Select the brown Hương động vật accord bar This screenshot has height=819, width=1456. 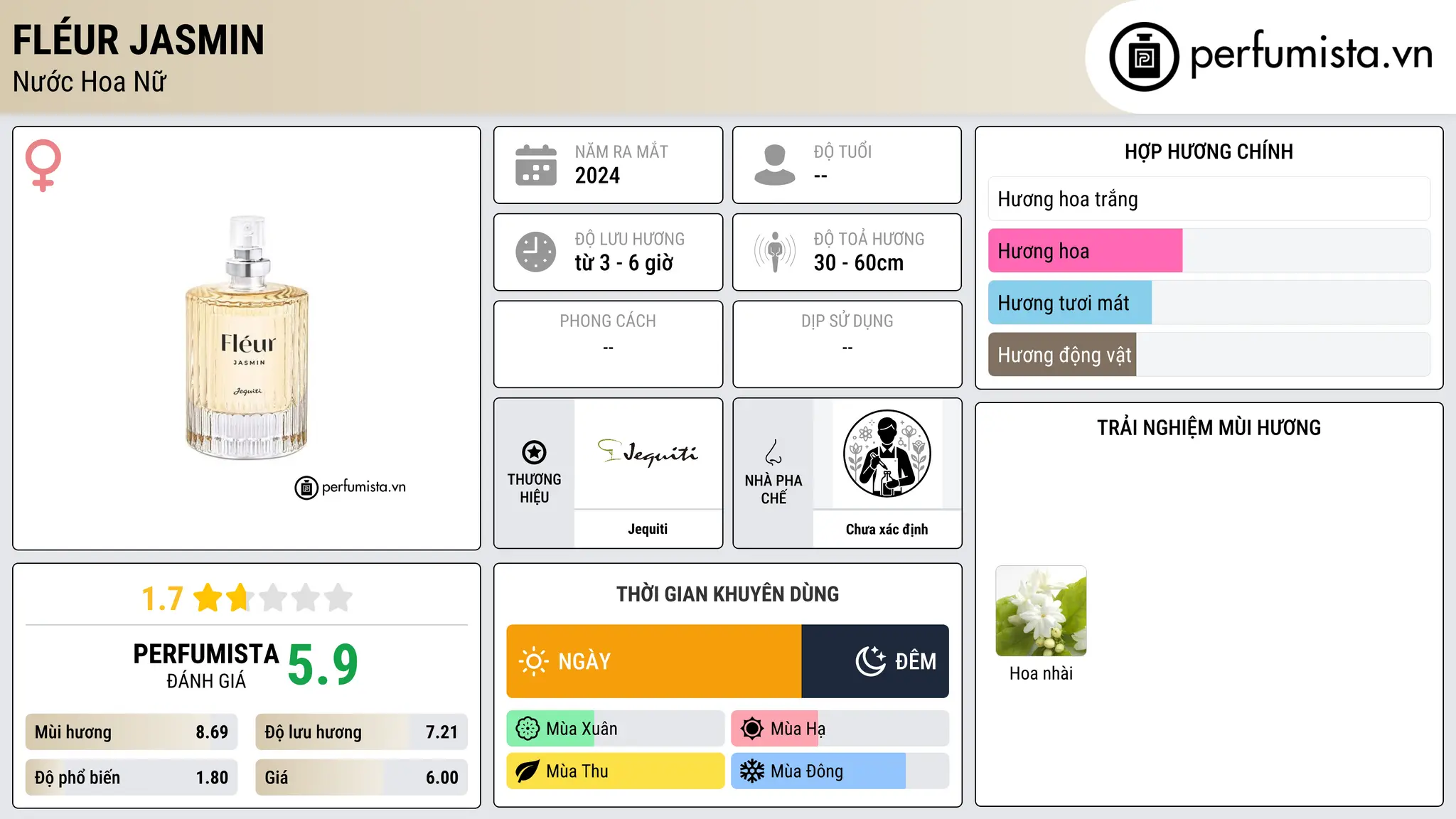point(1209,355)
